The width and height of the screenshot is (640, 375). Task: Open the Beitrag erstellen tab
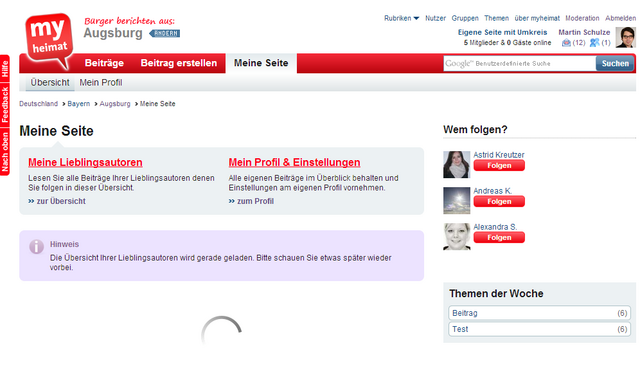tap(179, 63)
